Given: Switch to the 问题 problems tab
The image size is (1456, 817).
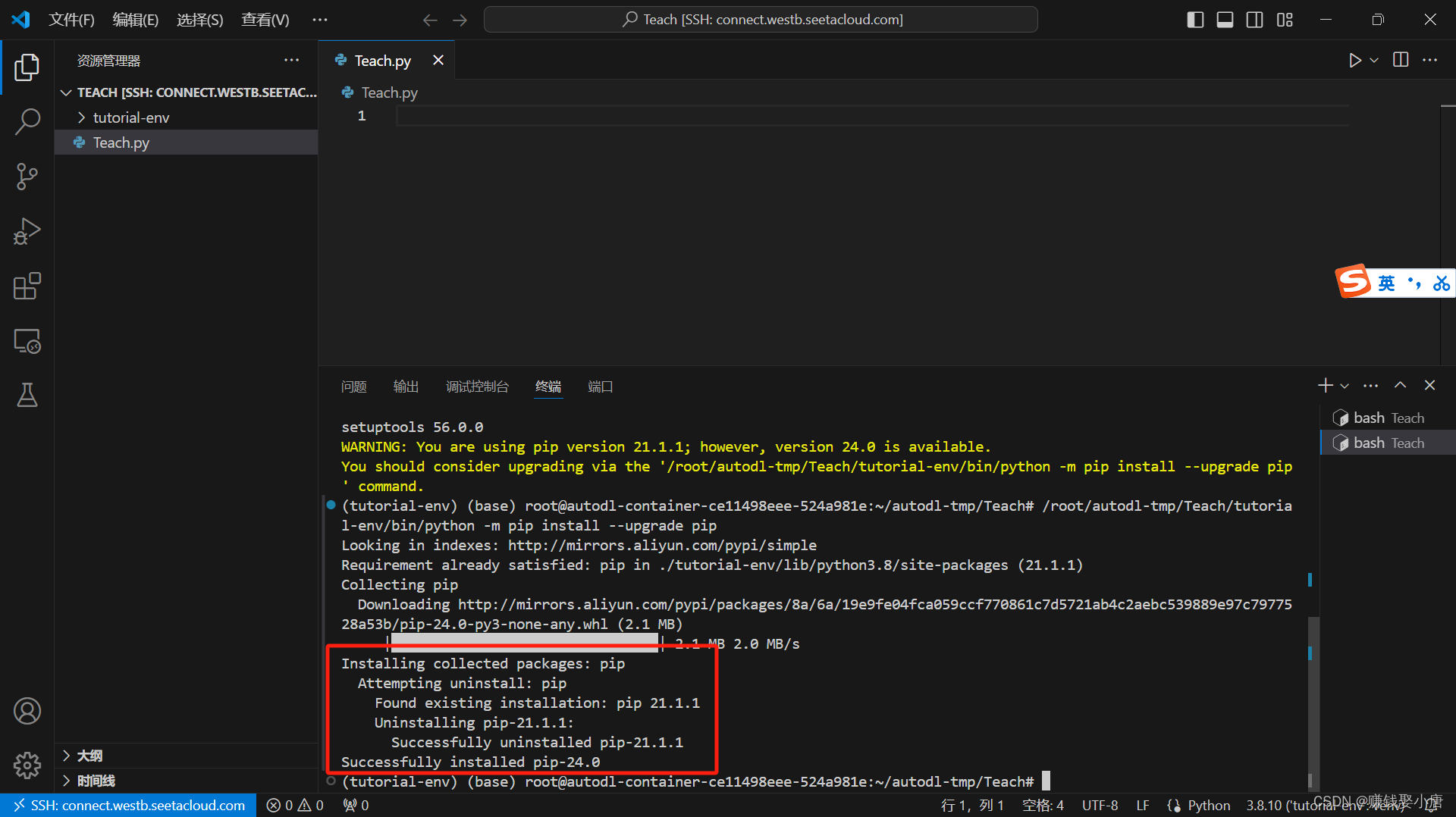Looking at the screenshot, I should pyautogui.click(x=354, y=387).
